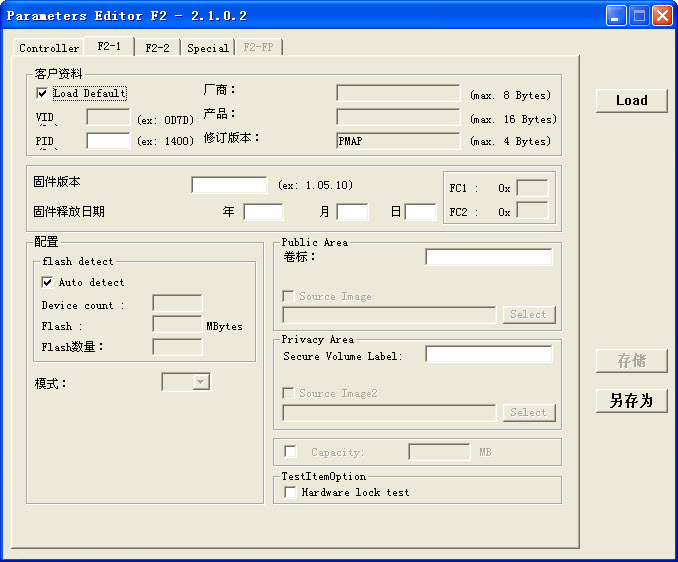Click the F2-1 tab
678x562 pixels.
(x=109, y=46)
